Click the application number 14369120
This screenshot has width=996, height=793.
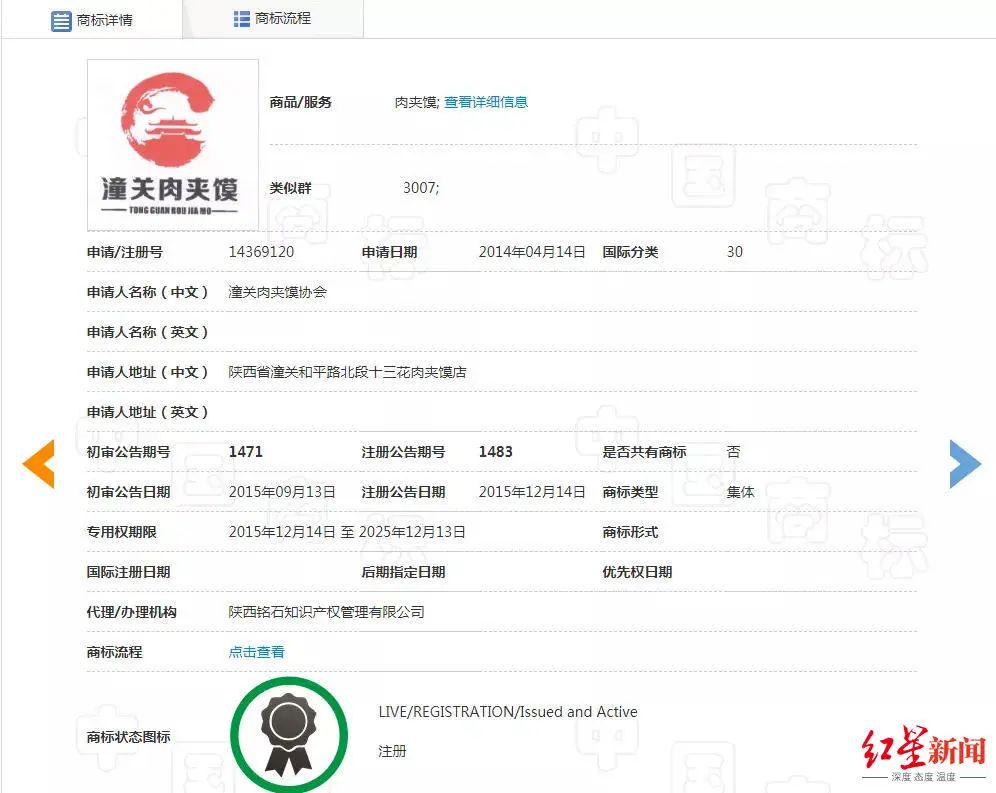(261, 252)
